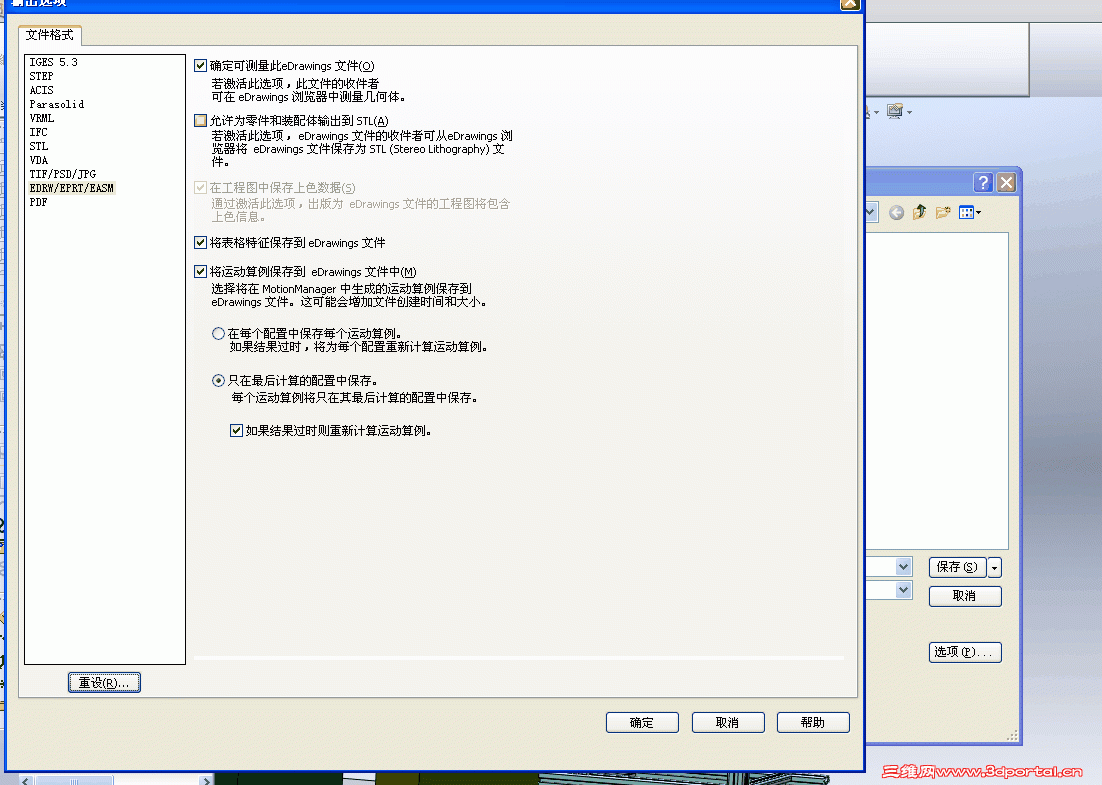Switch to the 文件格式 tab
Viewport: 1102px width, 785px height.
50,35
